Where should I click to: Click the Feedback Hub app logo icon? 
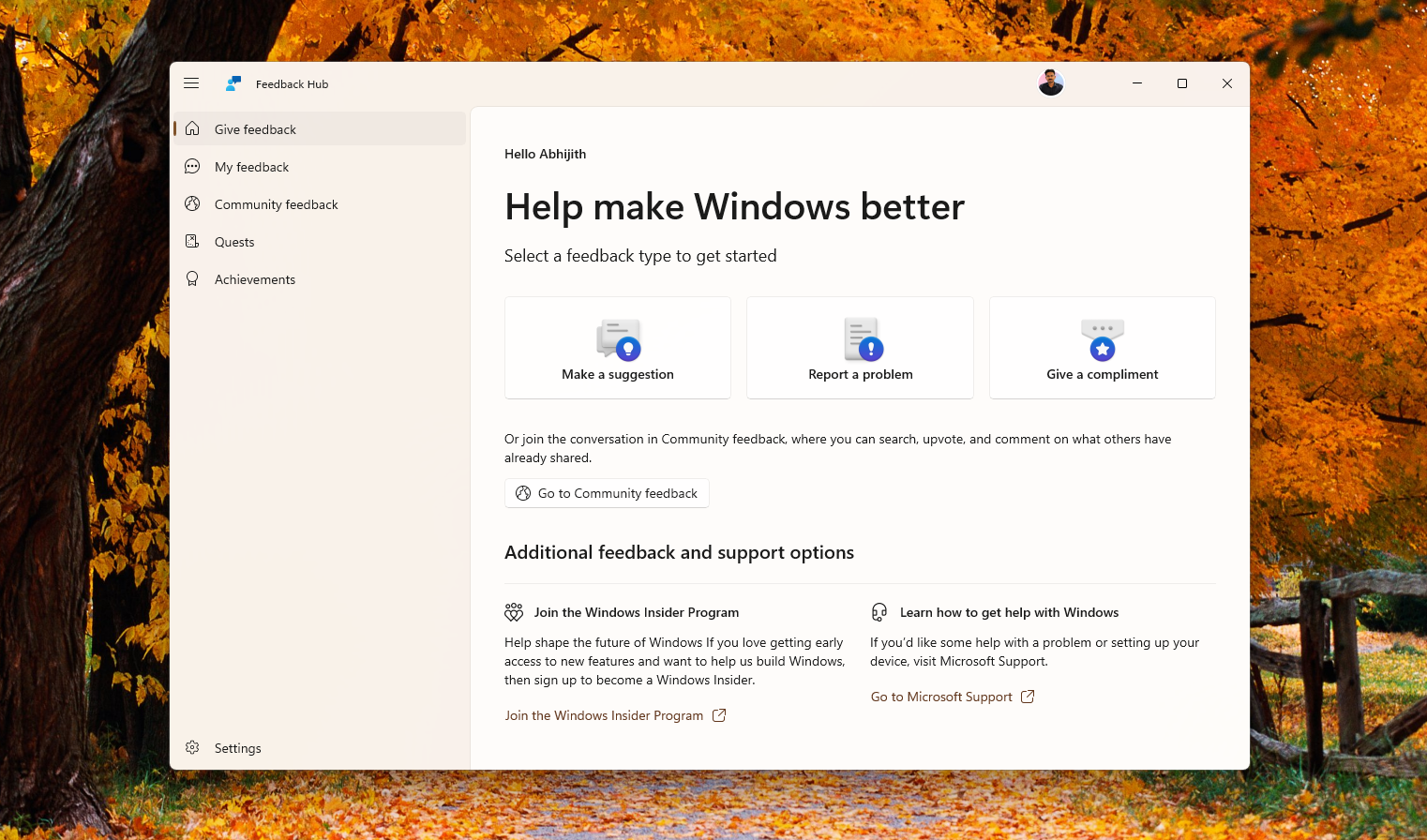pyautogui.click(x=233, y=83)
